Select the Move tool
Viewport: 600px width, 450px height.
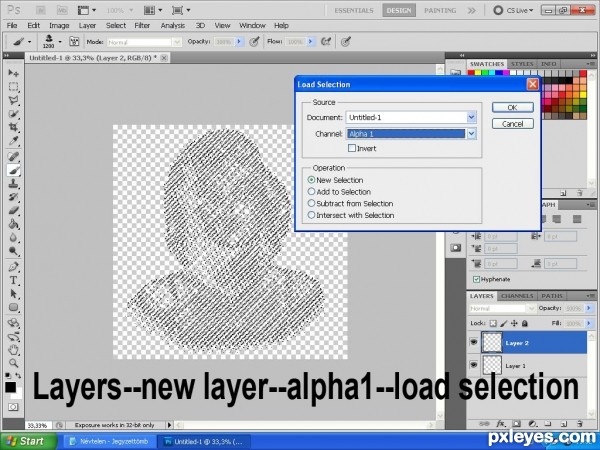point(13,73)
